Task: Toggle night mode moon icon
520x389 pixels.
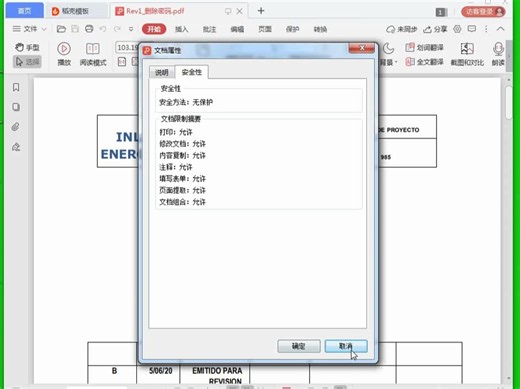Action: click(x=388, y=48)
